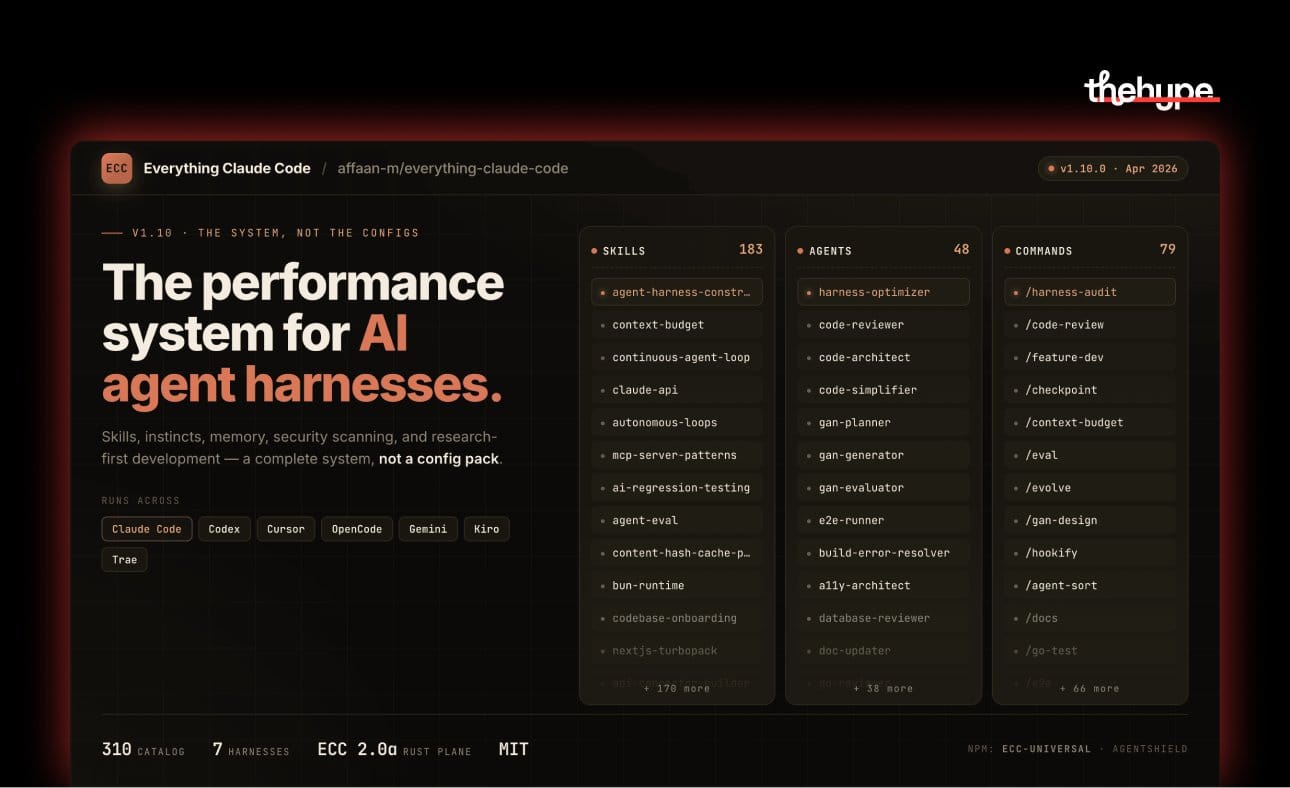1290x788 pixels.
Task: Click the 7 harnesses stat
Action: (x=251, y=749)
